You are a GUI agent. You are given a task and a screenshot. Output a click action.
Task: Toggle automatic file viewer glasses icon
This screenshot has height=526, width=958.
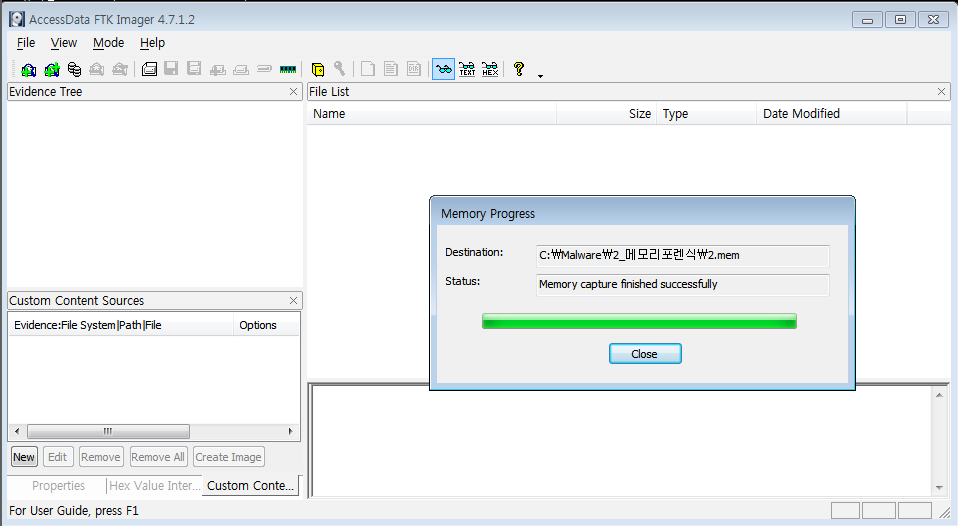pyautogui.click(x=444, y=69)
